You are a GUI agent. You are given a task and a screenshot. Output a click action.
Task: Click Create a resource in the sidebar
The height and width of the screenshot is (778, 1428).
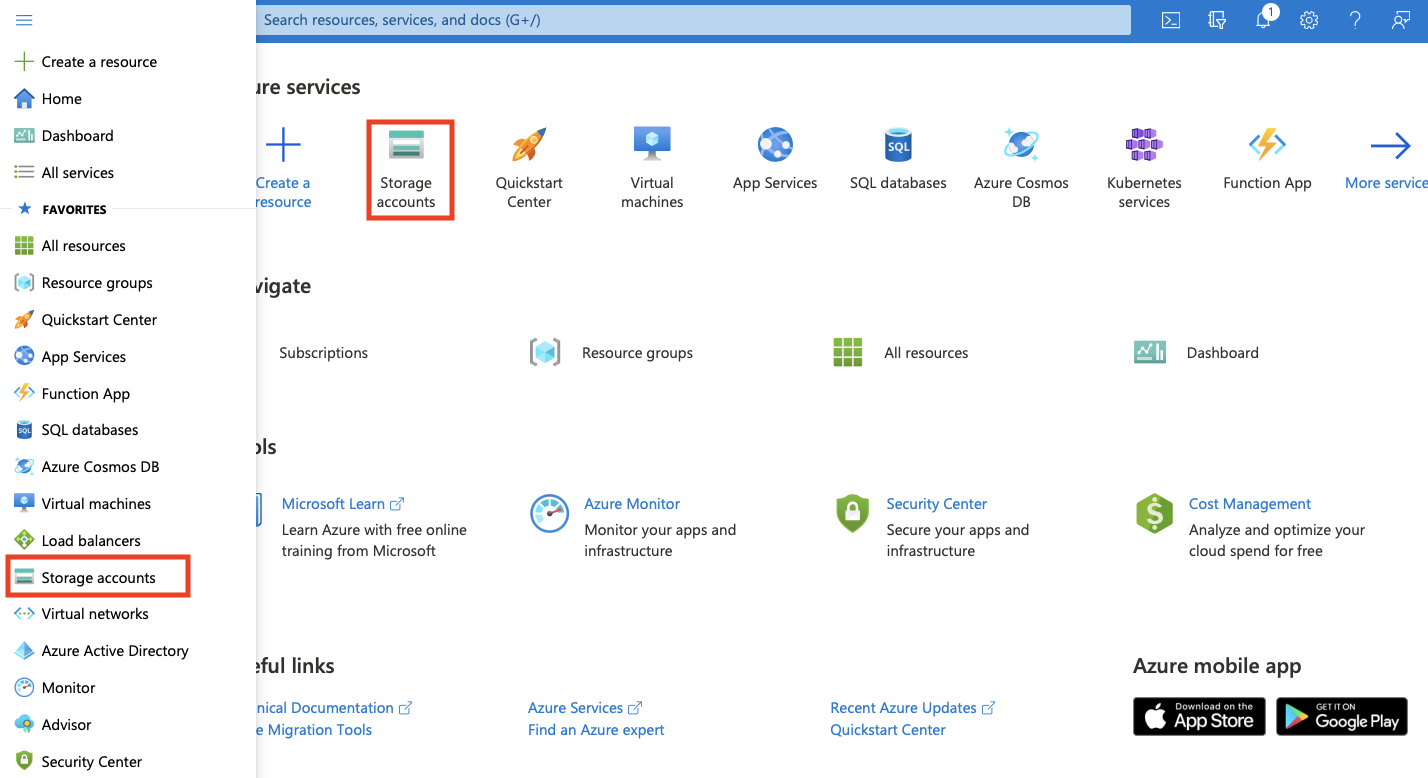click(98, 62)
